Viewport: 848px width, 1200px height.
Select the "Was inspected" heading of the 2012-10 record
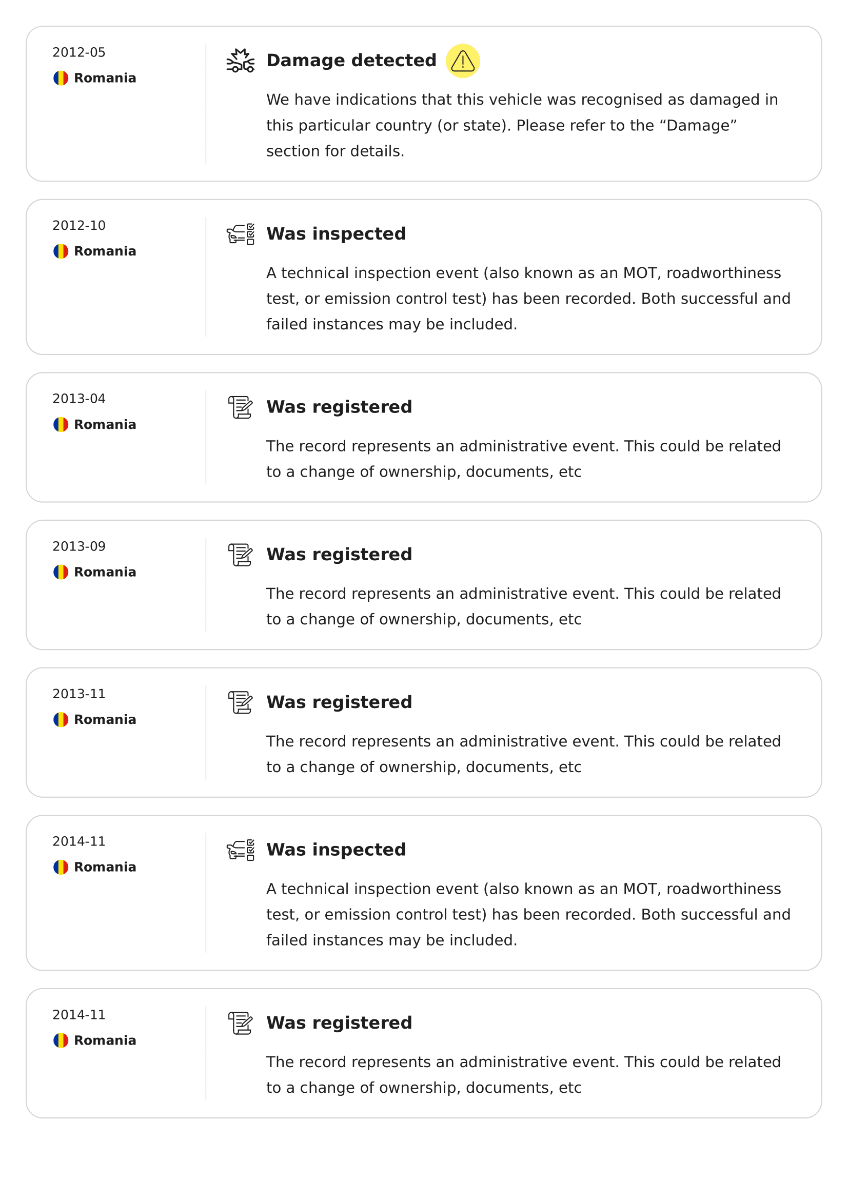pyautogui.click(x=336, y=234)
